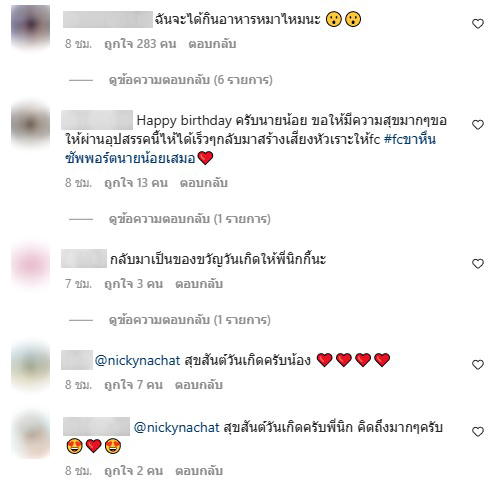Image resolution: width=496 pixels, height=487 pixels.
Task: Tap heart beside the bottom comment
Action: [x=478, y=432]
